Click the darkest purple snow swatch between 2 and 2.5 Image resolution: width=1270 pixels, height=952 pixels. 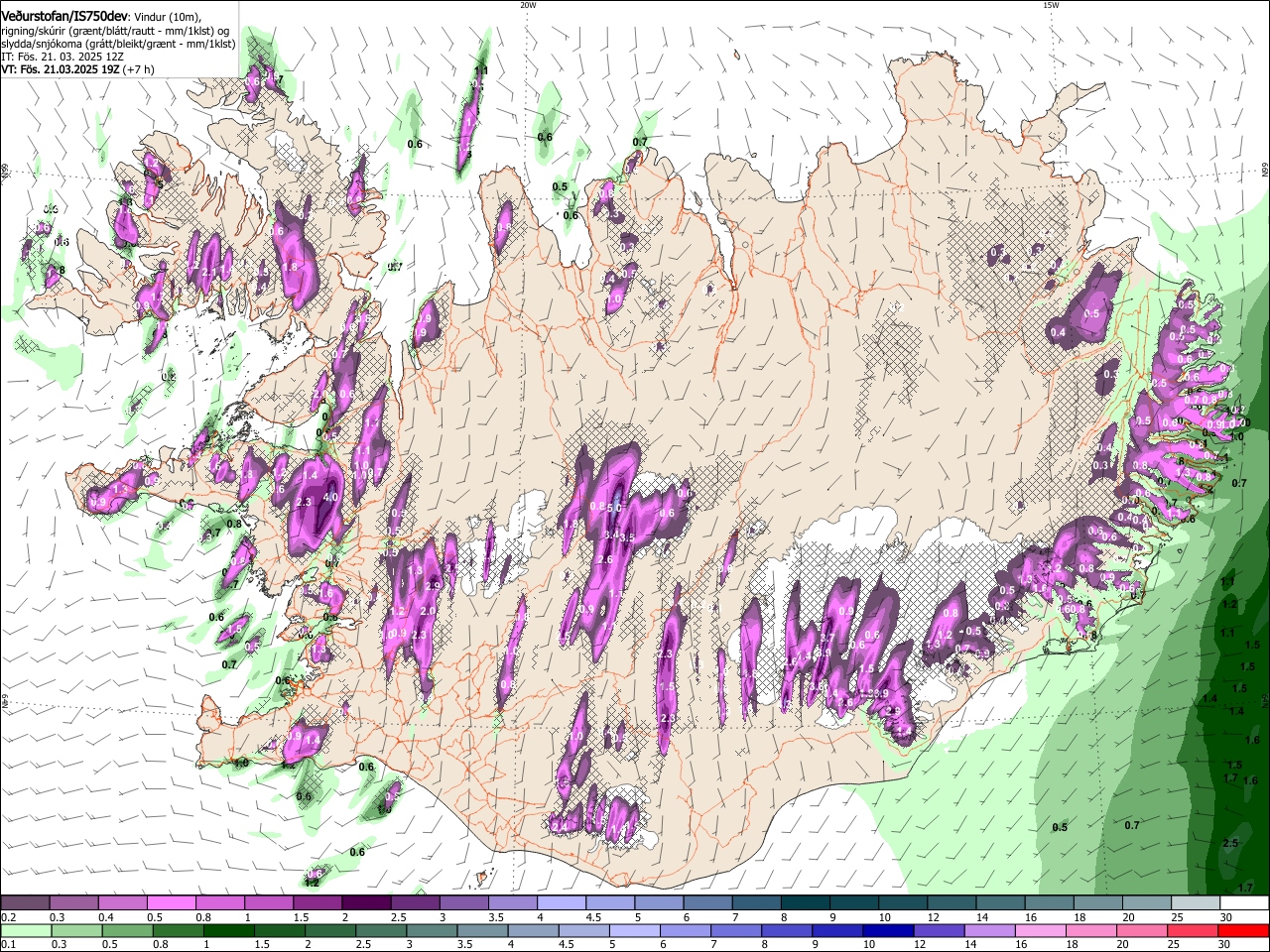coord(366,903)
